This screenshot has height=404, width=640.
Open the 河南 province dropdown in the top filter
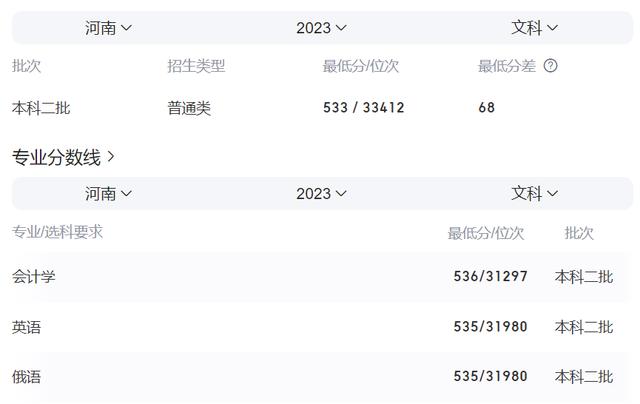[x=108, y=28]
